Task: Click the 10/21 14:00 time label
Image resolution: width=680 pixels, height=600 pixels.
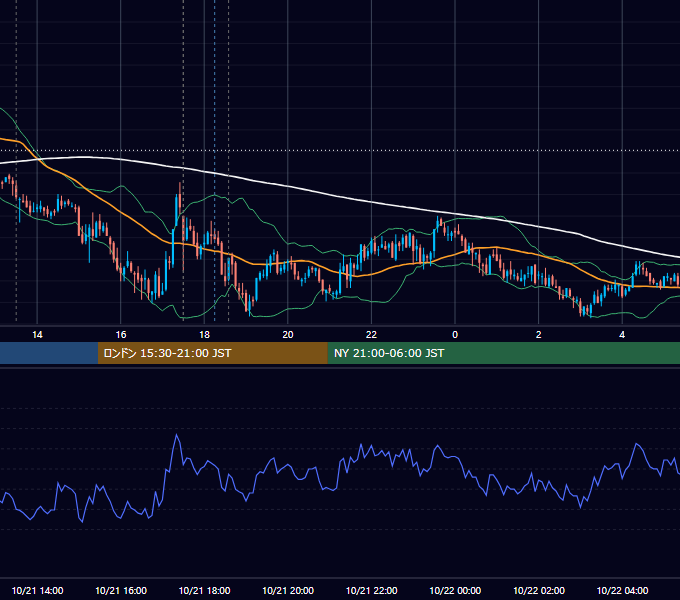Action: click(x=37, y=590)
